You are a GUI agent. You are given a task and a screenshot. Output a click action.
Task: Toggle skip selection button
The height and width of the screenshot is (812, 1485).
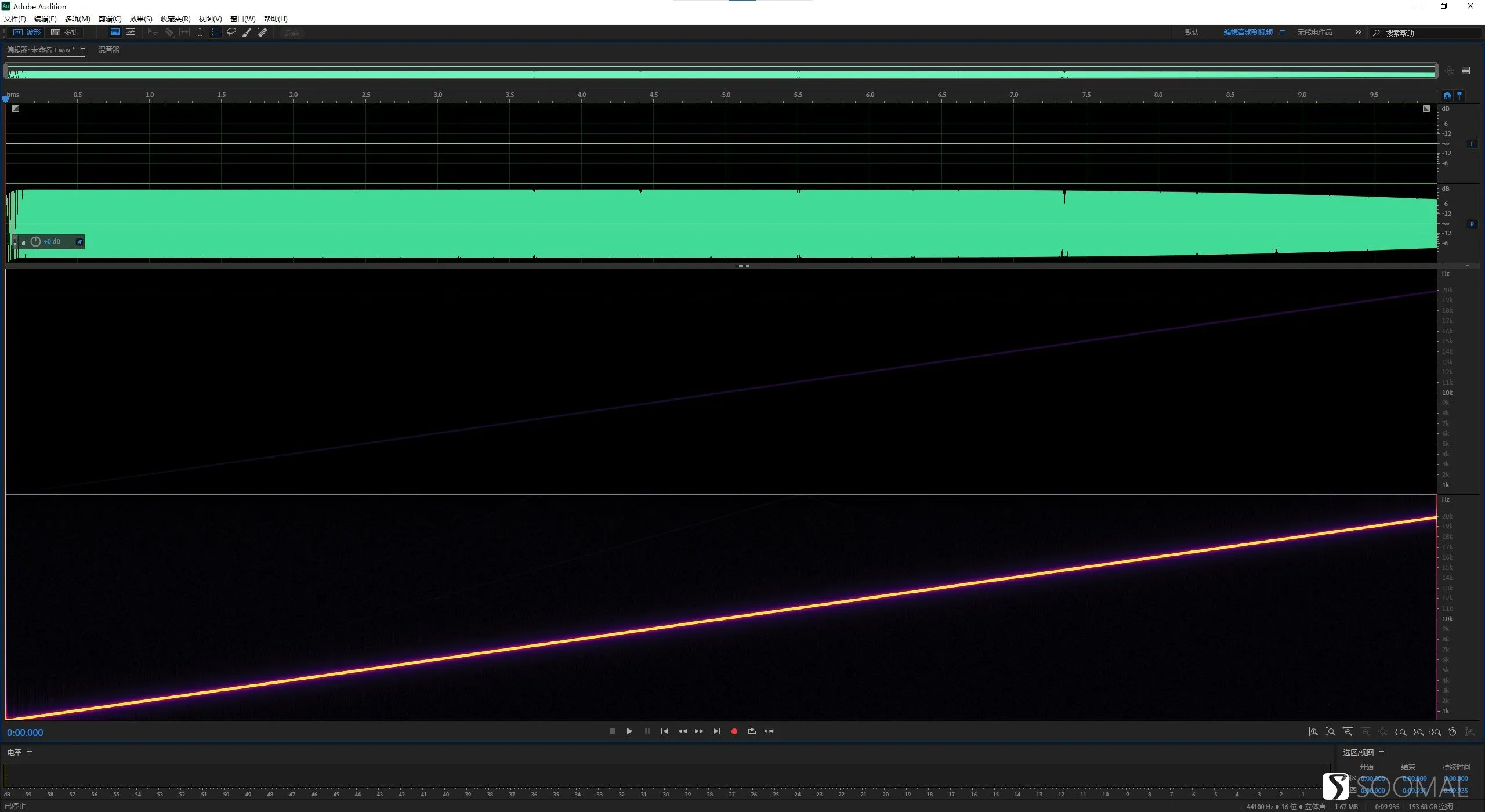pos(769,731)
